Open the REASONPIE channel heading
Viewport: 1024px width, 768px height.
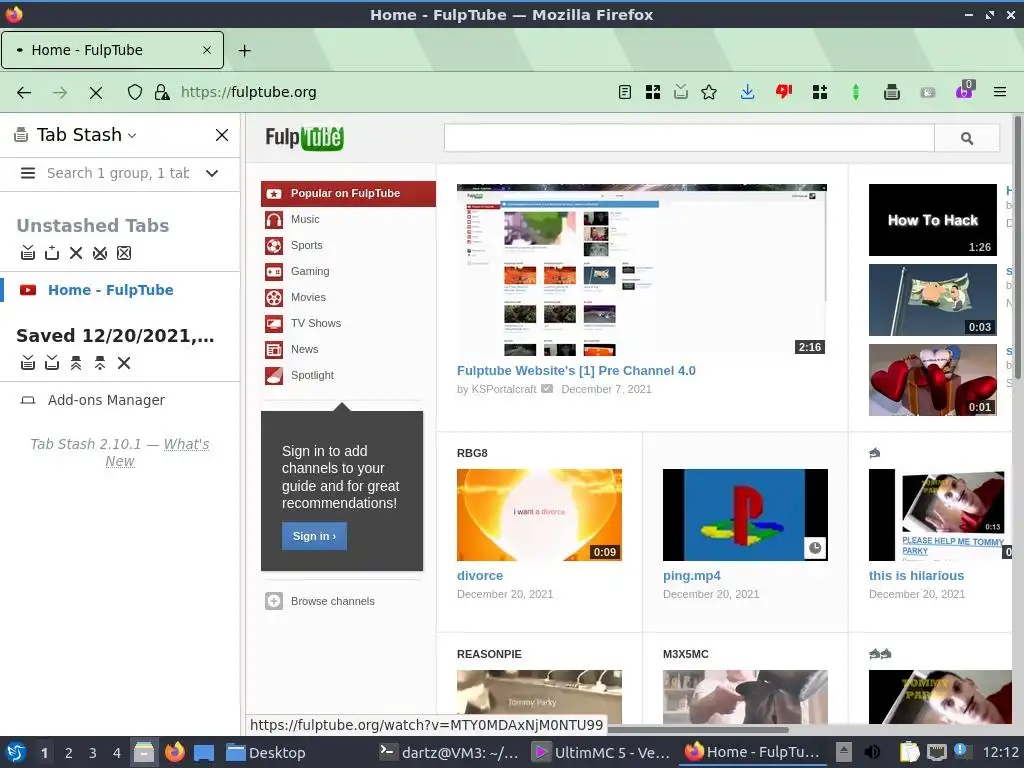click(x=489, y=654)
